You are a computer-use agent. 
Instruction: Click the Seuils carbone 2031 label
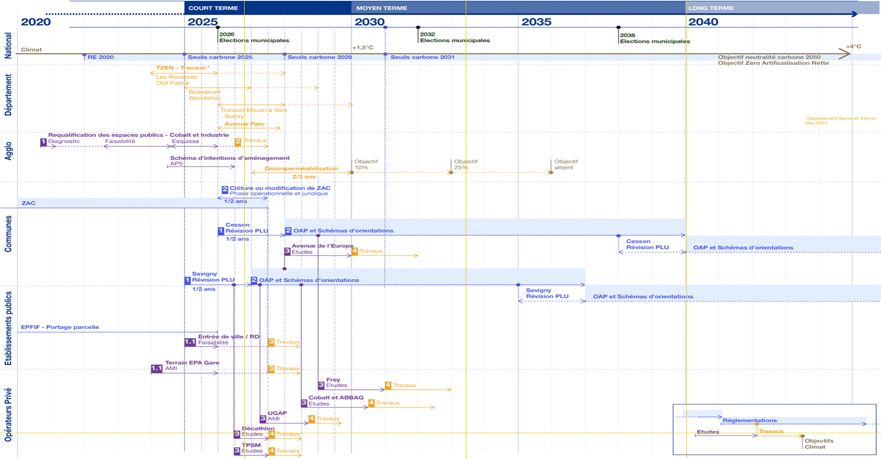point(422,57)
